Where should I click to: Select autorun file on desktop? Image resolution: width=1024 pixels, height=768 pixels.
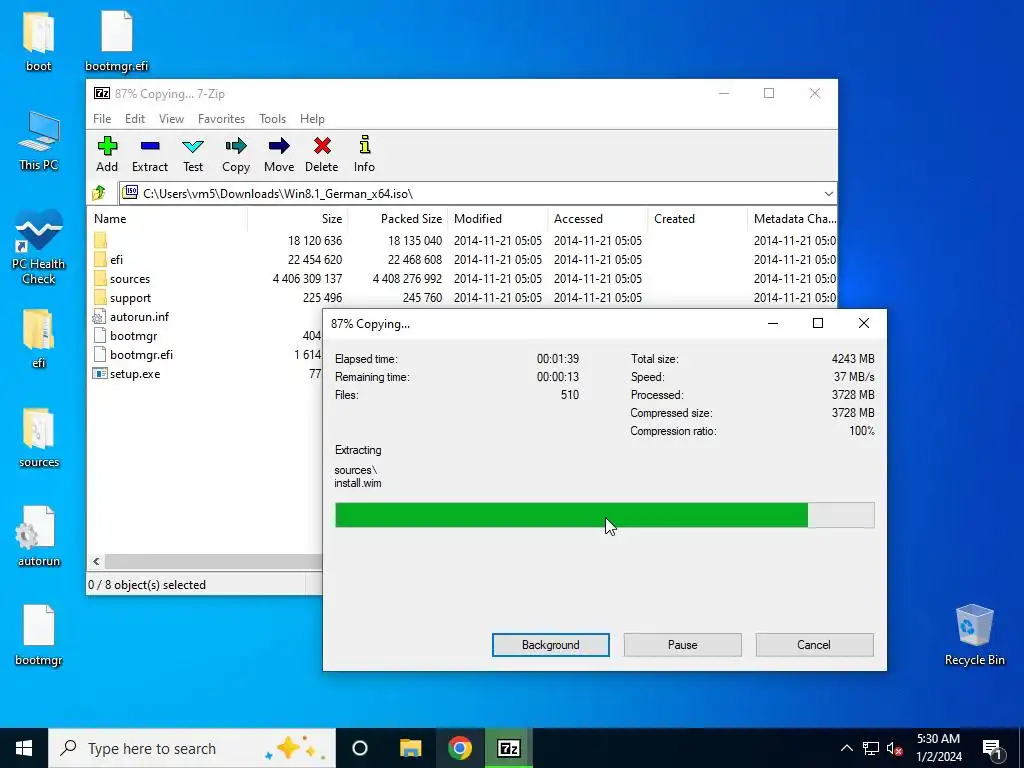39,537
